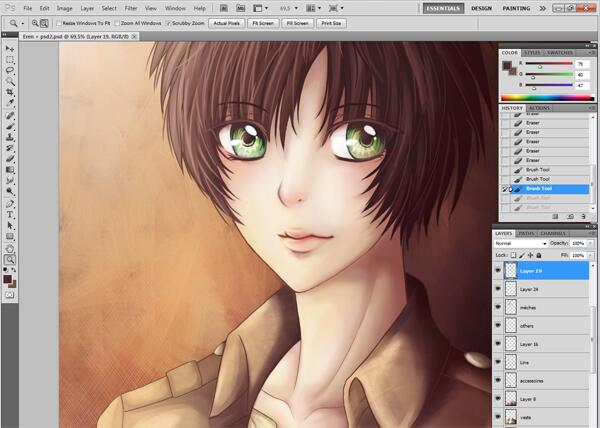Open the History panel options menu
Viewport: 600px width, 428px height.
pos(593,108)
